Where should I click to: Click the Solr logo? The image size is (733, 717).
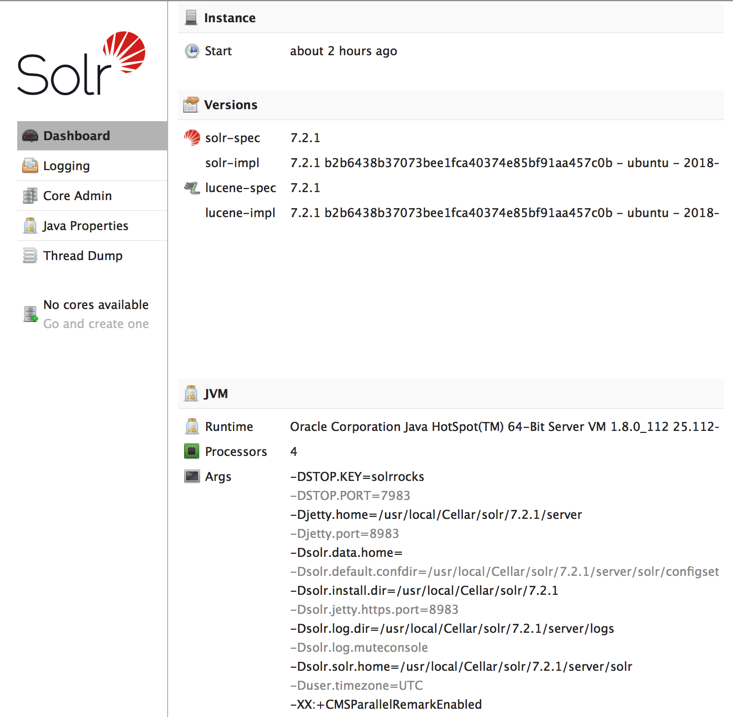tap(82, 65)
